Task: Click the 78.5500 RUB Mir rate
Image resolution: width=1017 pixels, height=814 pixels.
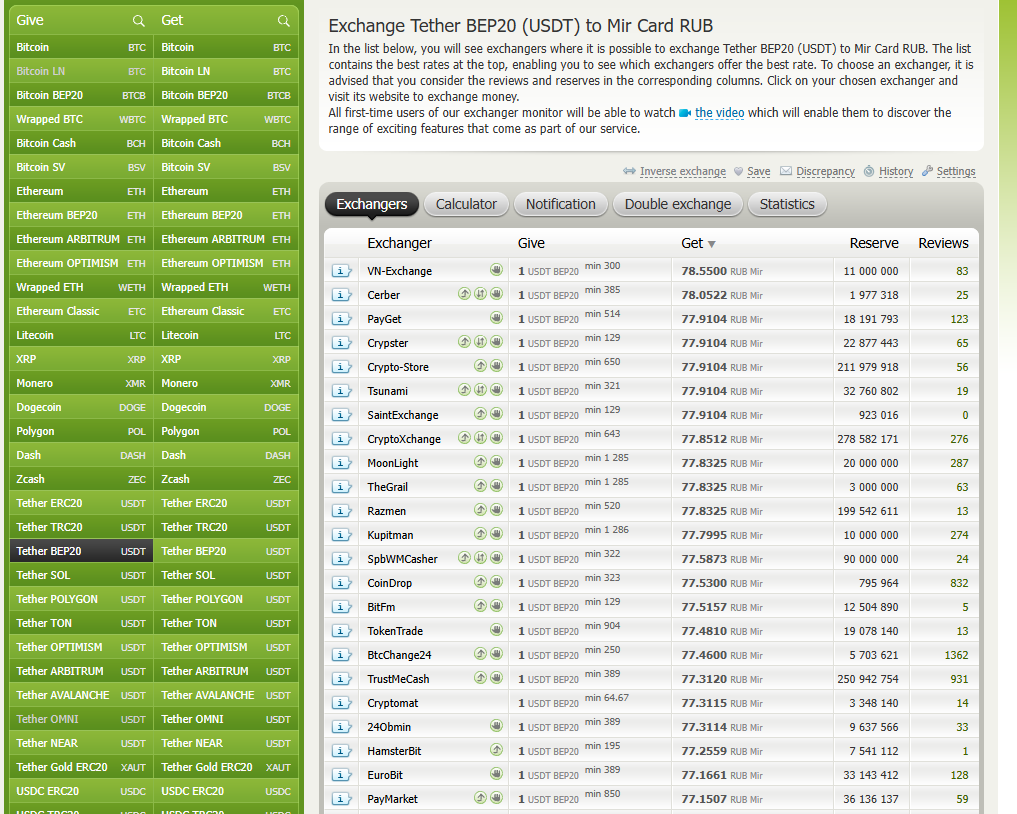Action: tap(722, 271)
